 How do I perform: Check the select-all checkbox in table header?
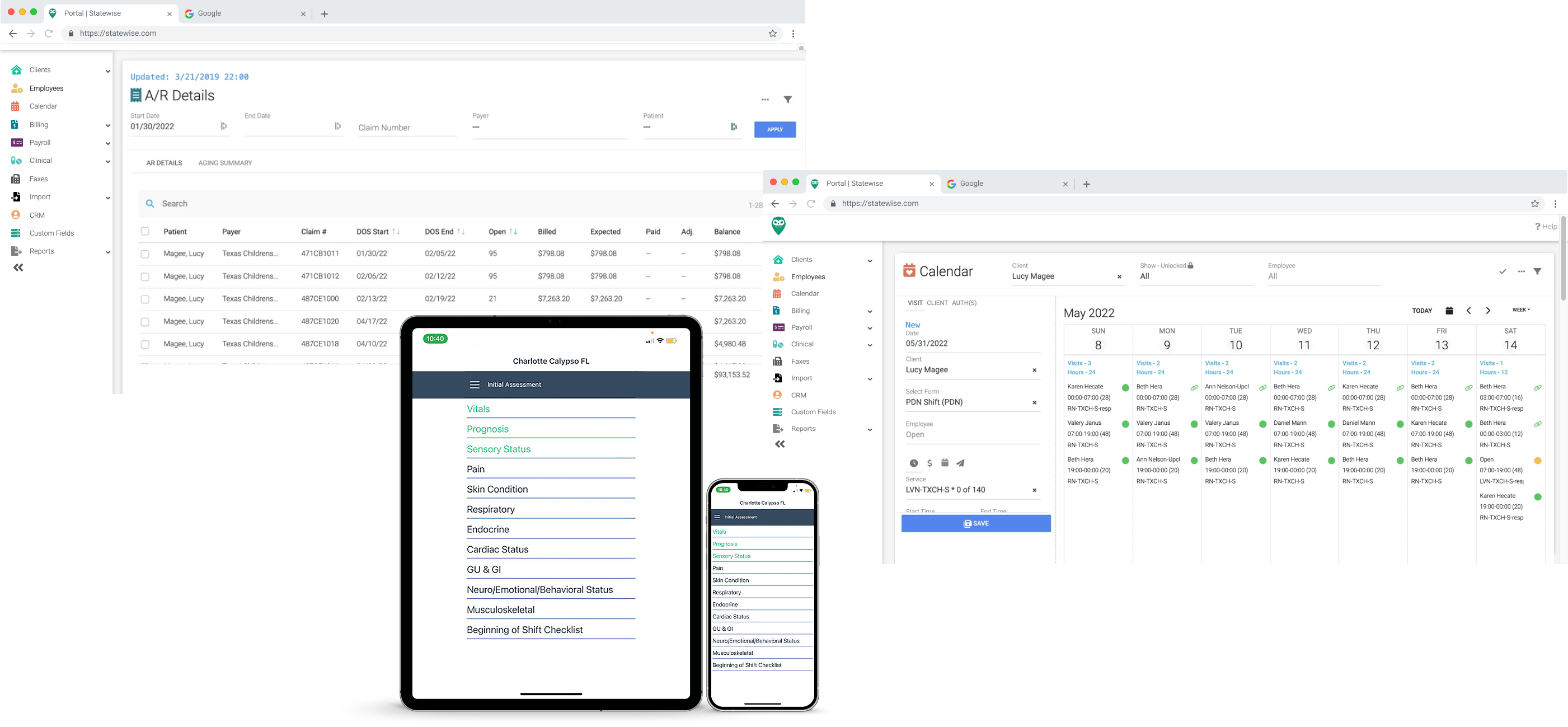[145, 231]
